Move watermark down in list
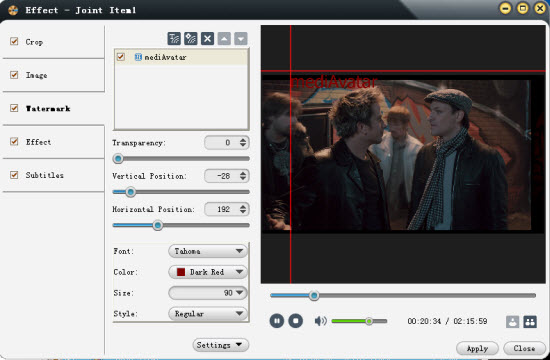550x360 pixels. click(x=241, y=38)
